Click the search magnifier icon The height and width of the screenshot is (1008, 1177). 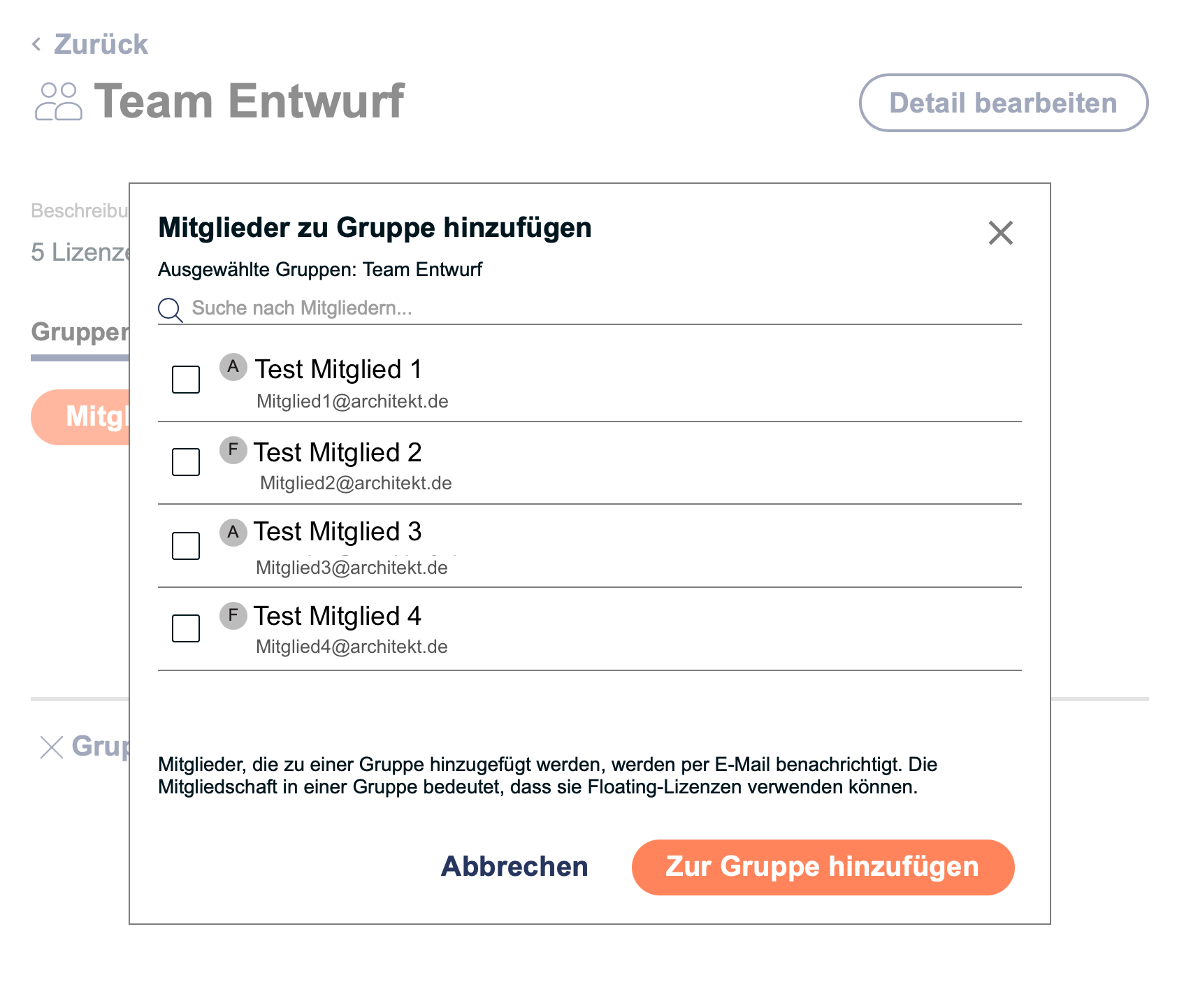pyautogui.click(x=170, y=309)
